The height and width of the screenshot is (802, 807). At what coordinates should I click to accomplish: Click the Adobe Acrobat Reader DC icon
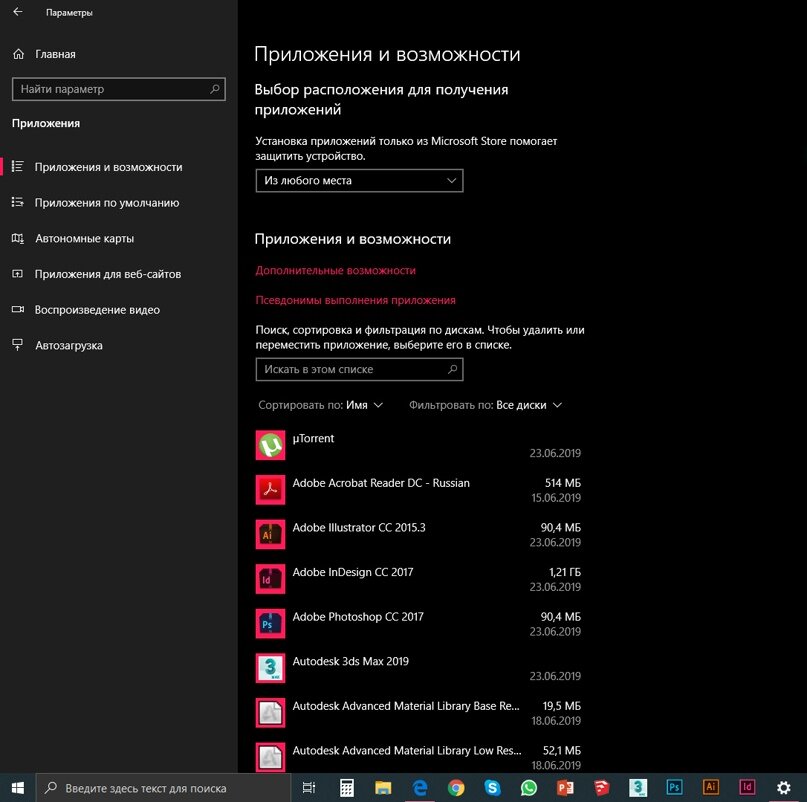[270, 490]
